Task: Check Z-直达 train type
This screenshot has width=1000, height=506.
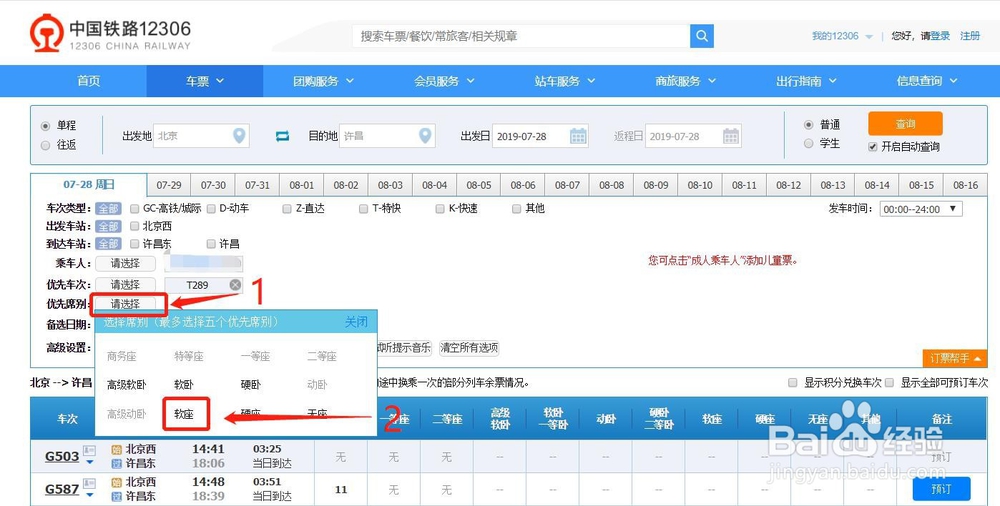Action: 287,209
